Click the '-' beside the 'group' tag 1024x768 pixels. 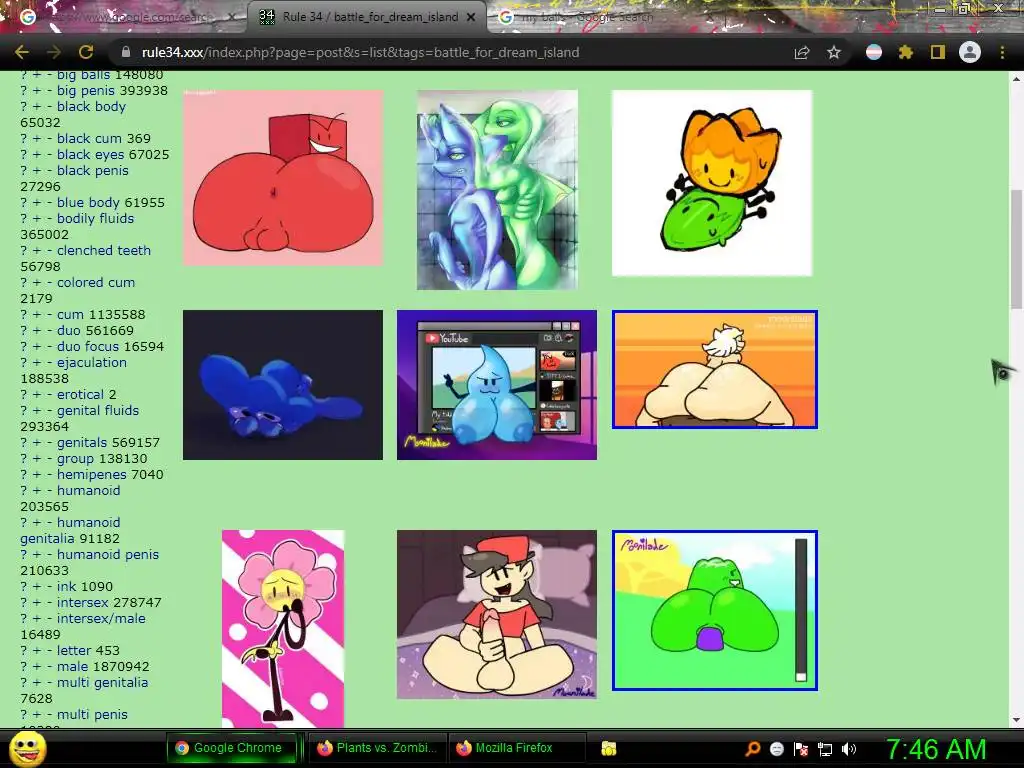pos(49,459)
